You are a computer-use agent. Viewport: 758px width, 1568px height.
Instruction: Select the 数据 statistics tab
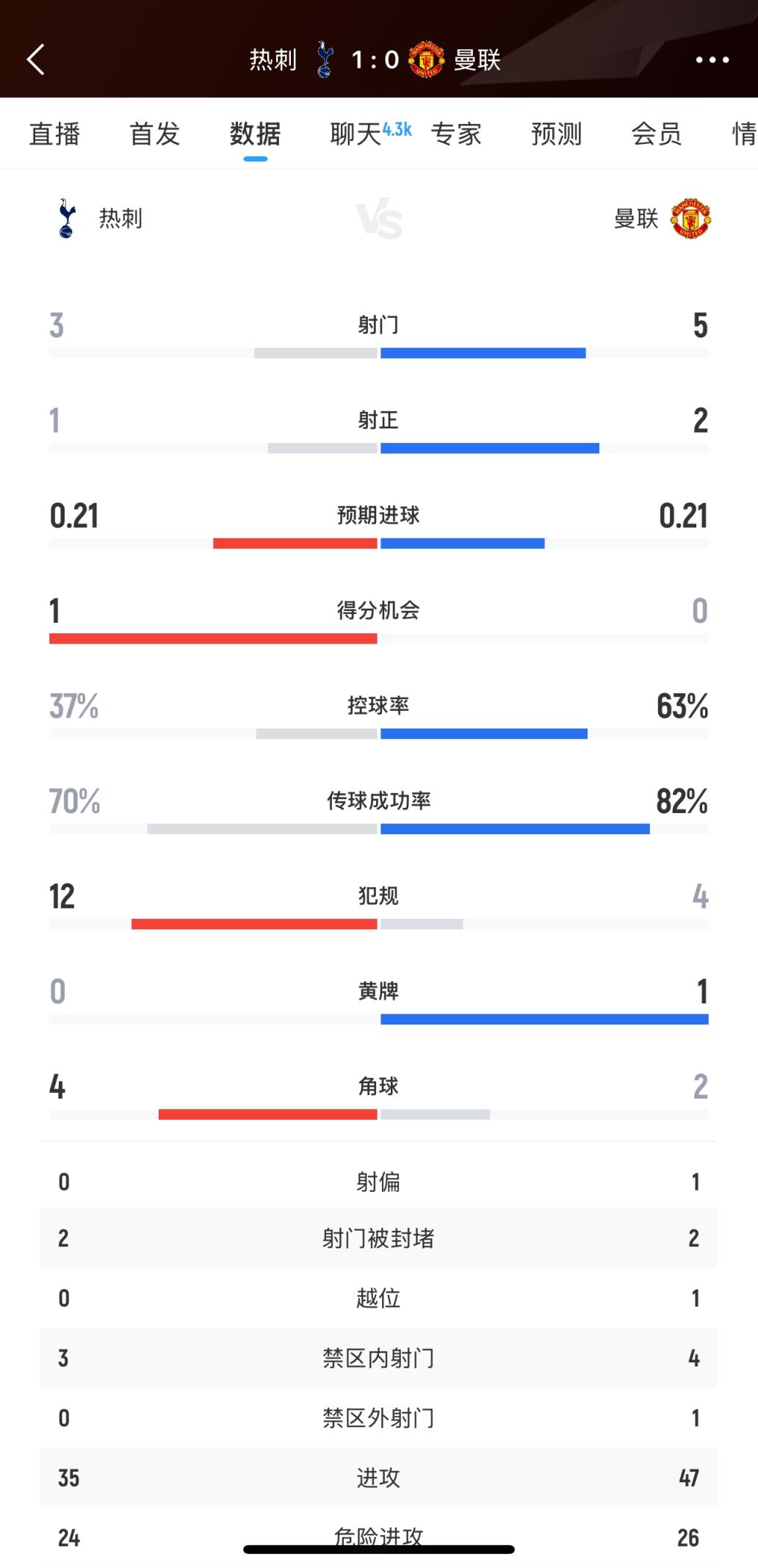[x=256, y=134]
